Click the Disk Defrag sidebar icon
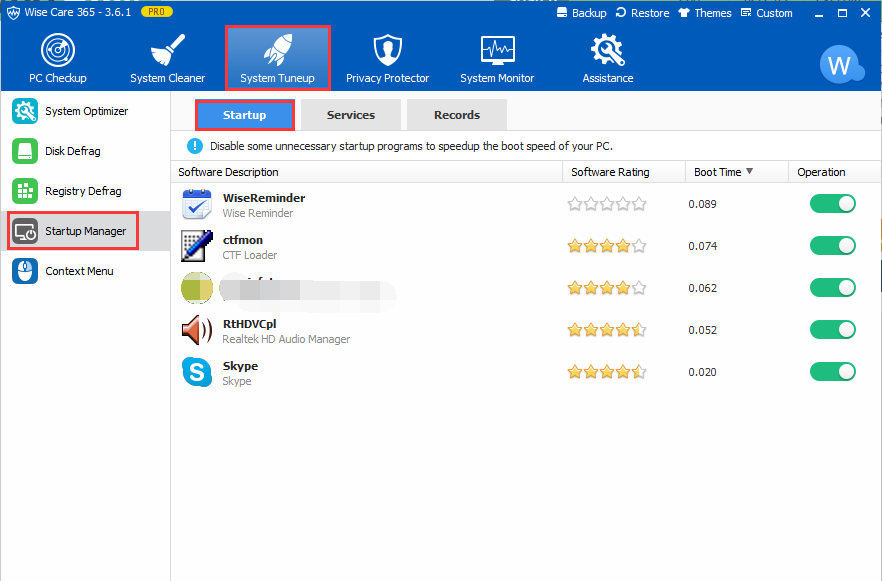Screen dimensions: 882x581 (25, 151)
